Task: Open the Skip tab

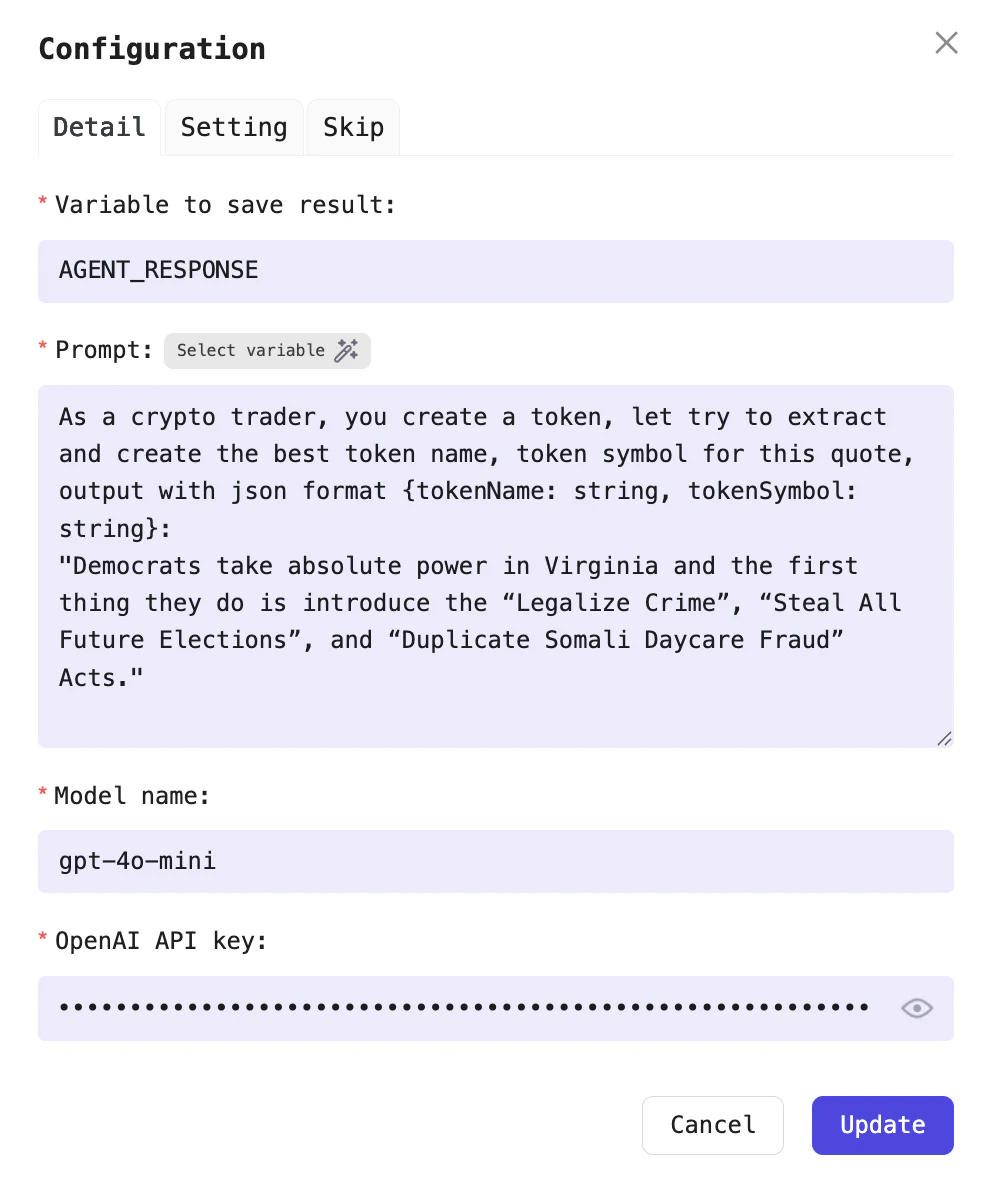Action: tap(352, 127)
